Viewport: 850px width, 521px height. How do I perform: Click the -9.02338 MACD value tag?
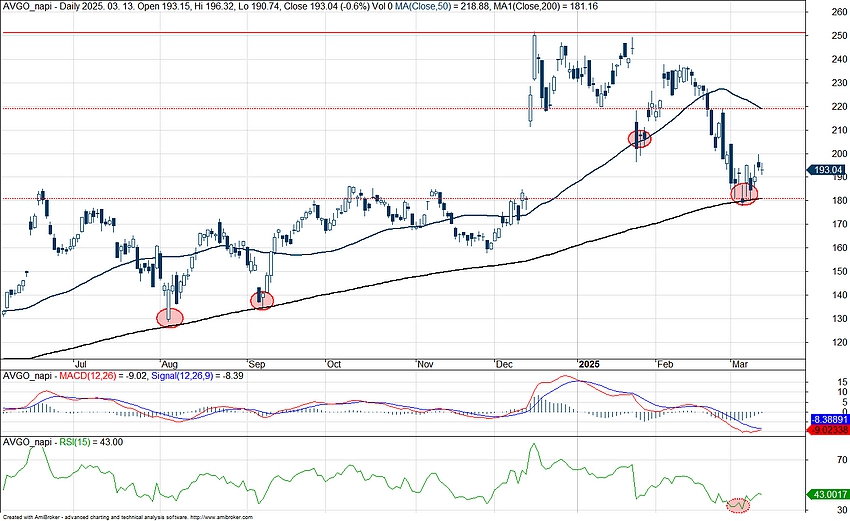coord(828,430)
